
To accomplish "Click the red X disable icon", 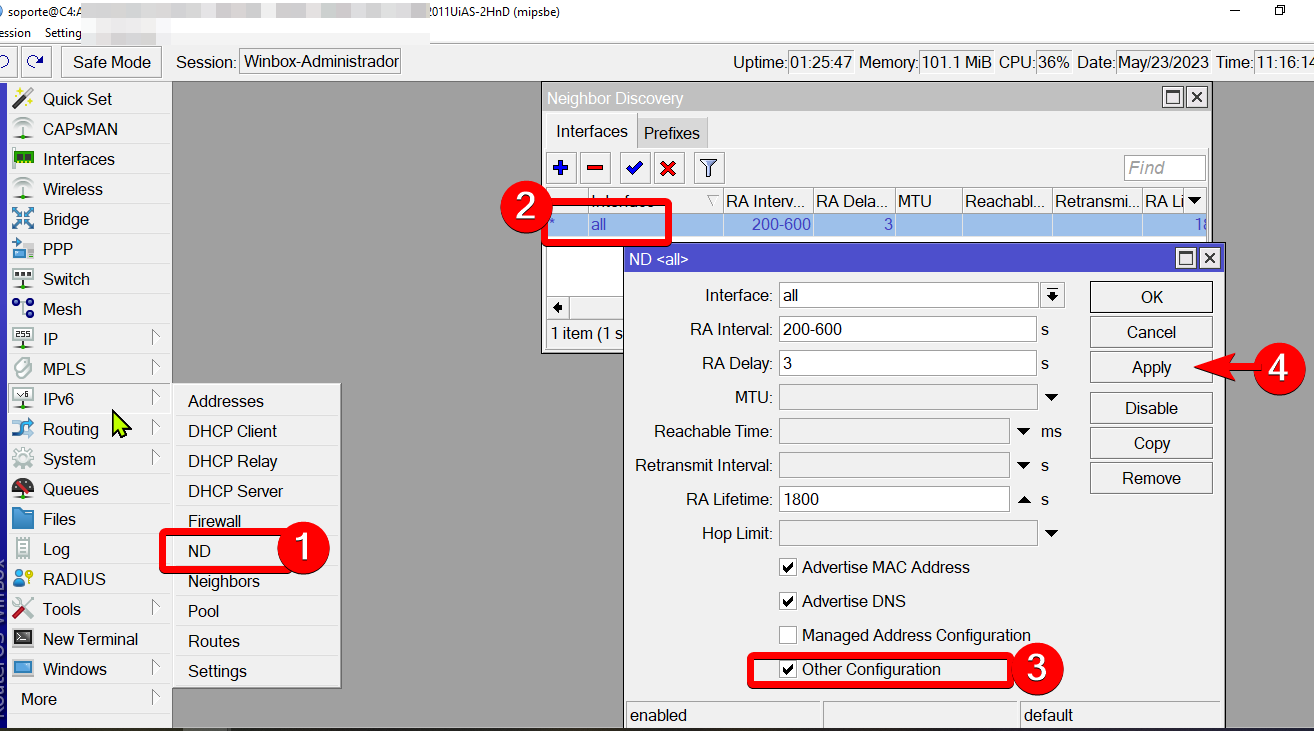I will tap(668, 168).
